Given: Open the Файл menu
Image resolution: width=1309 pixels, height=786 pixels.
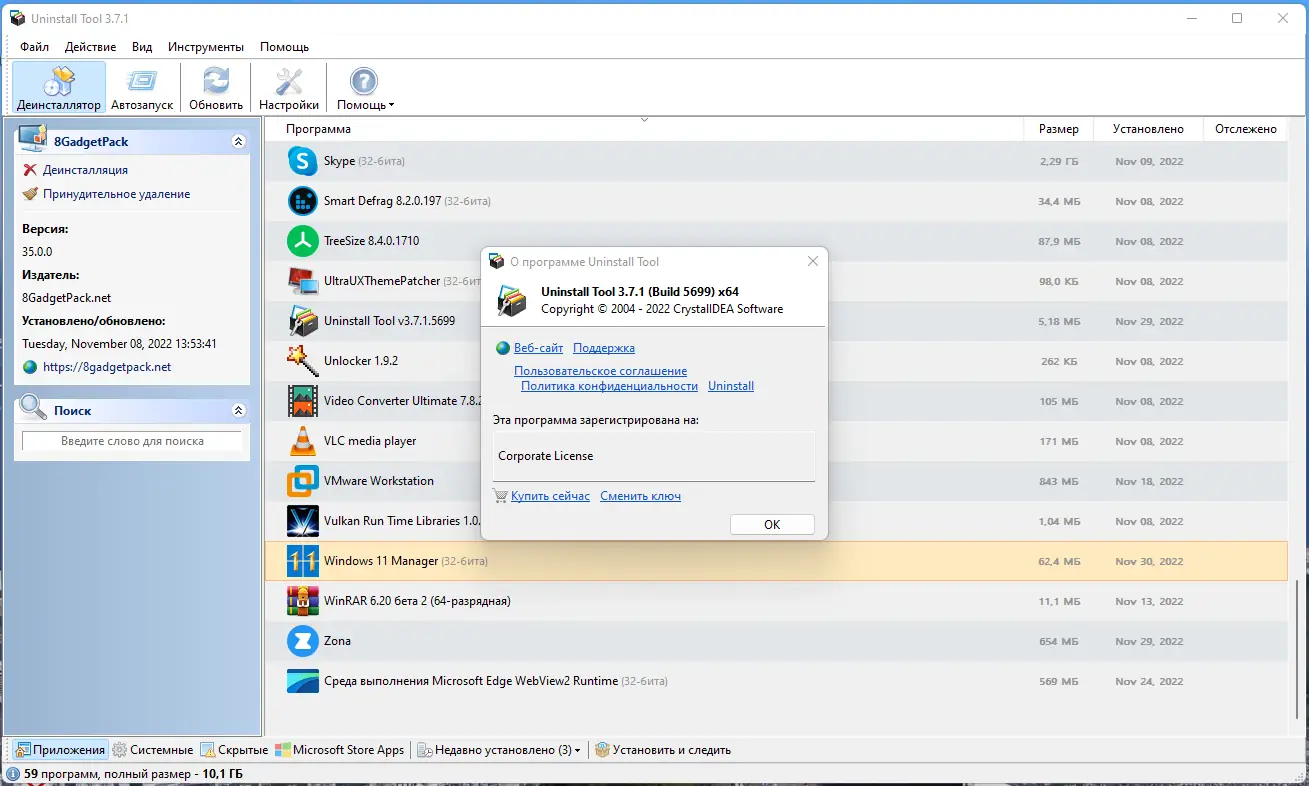Looking at the screenshot, I should tap(34, 47).
